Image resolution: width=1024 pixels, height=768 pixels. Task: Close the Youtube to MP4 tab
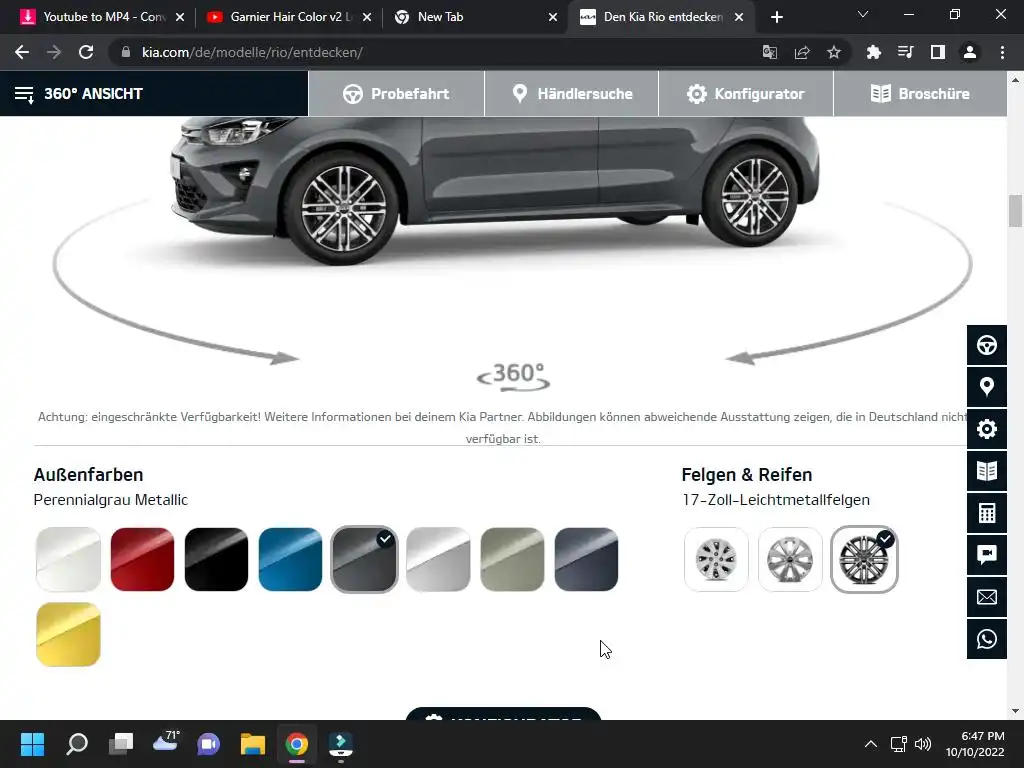click(x=180, y=18)
